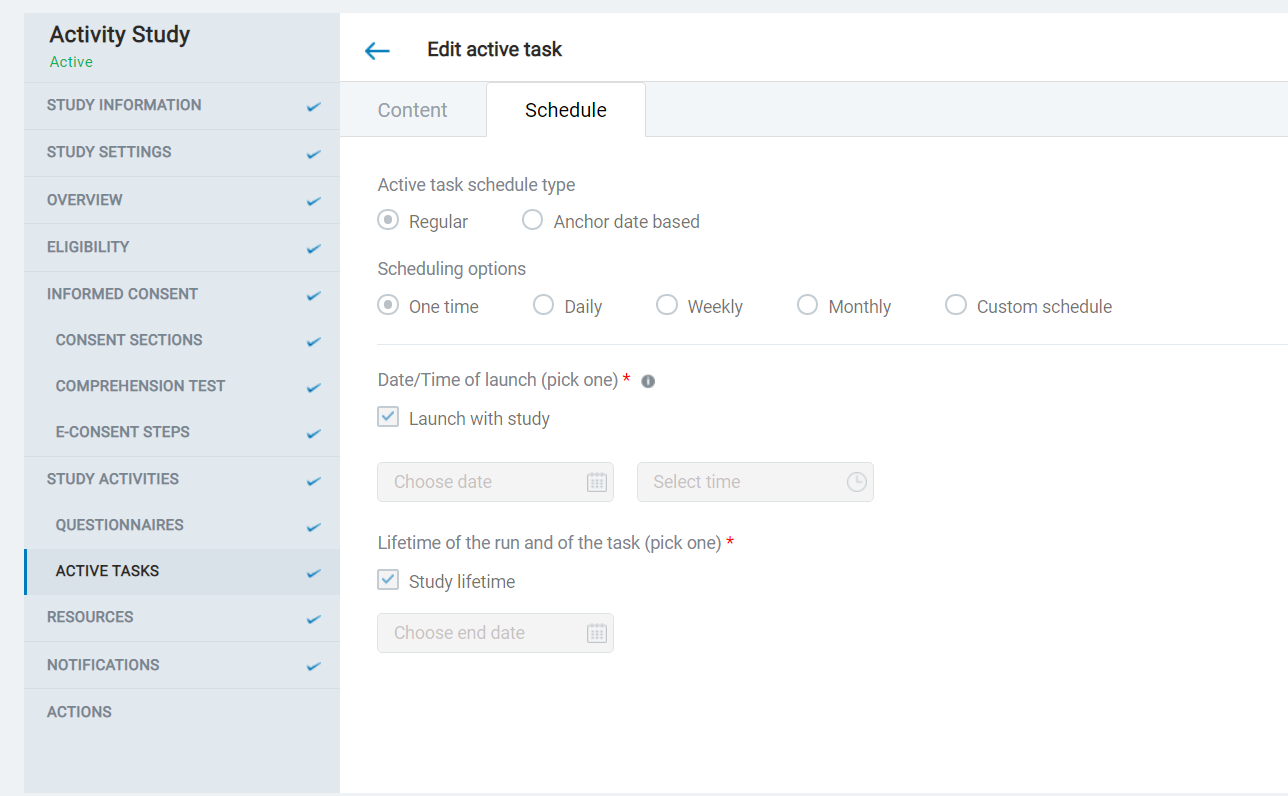The image size is (1288, 796).
Task: Select the Anchor date based schedule type
Action: pos(532,220)
